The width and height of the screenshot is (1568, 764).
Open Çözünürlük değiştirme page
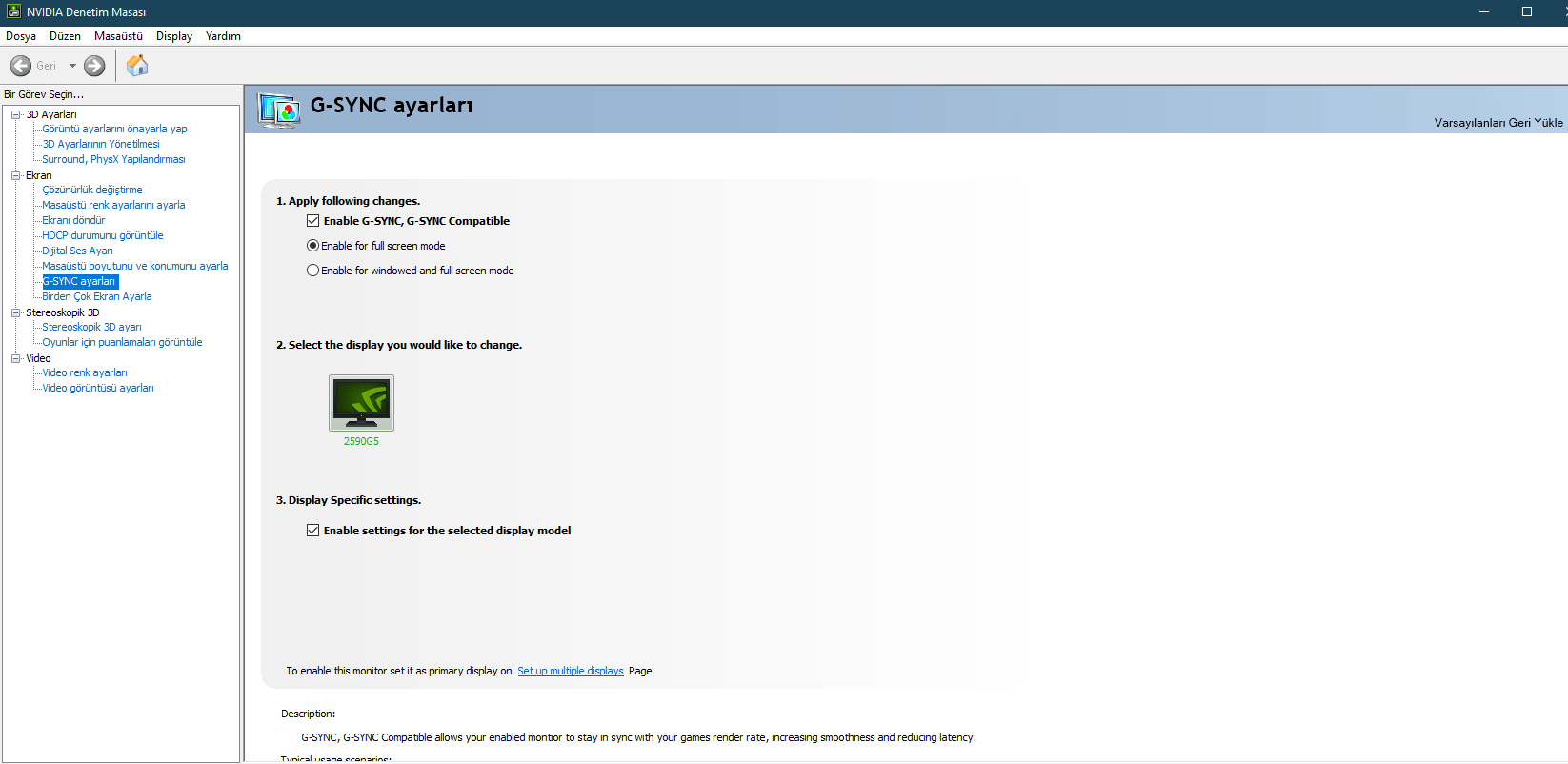[92, 190]
